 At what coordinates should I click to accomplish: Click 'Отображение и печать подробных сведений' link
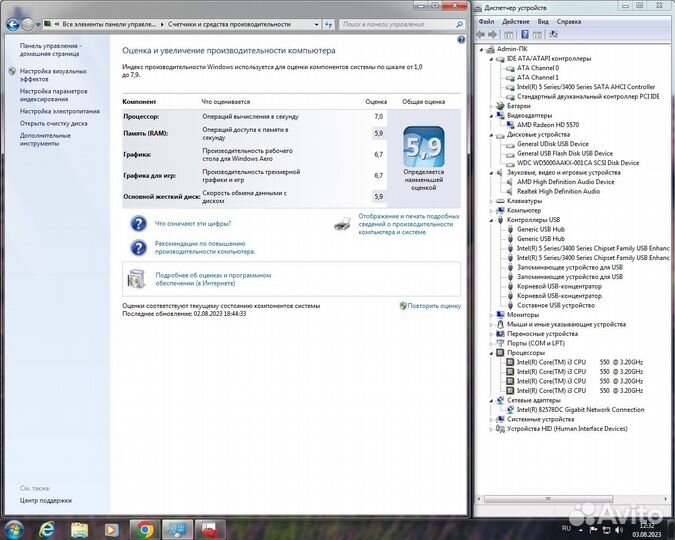pos(409,224)
